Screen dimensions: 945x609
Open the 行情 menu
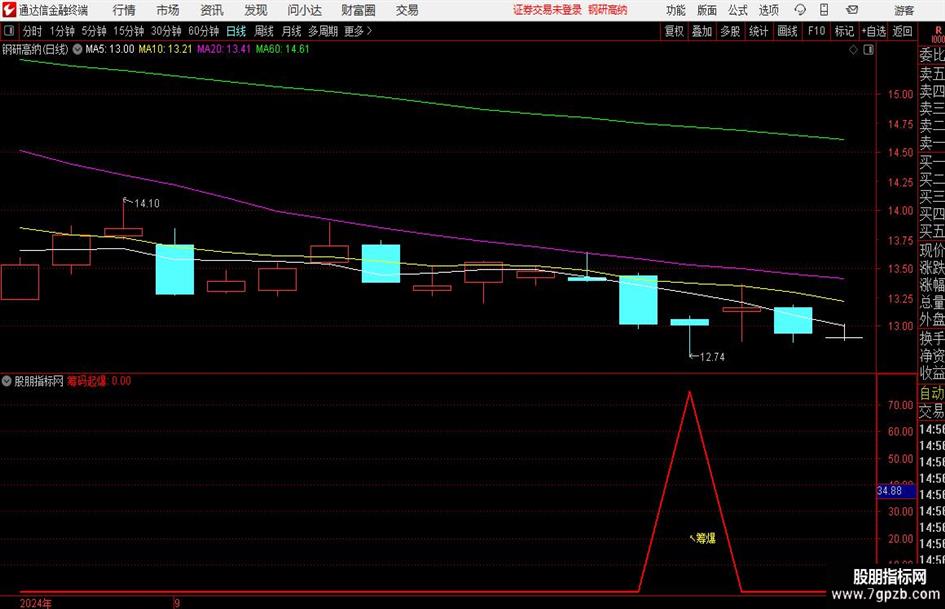tap(124, 10)
